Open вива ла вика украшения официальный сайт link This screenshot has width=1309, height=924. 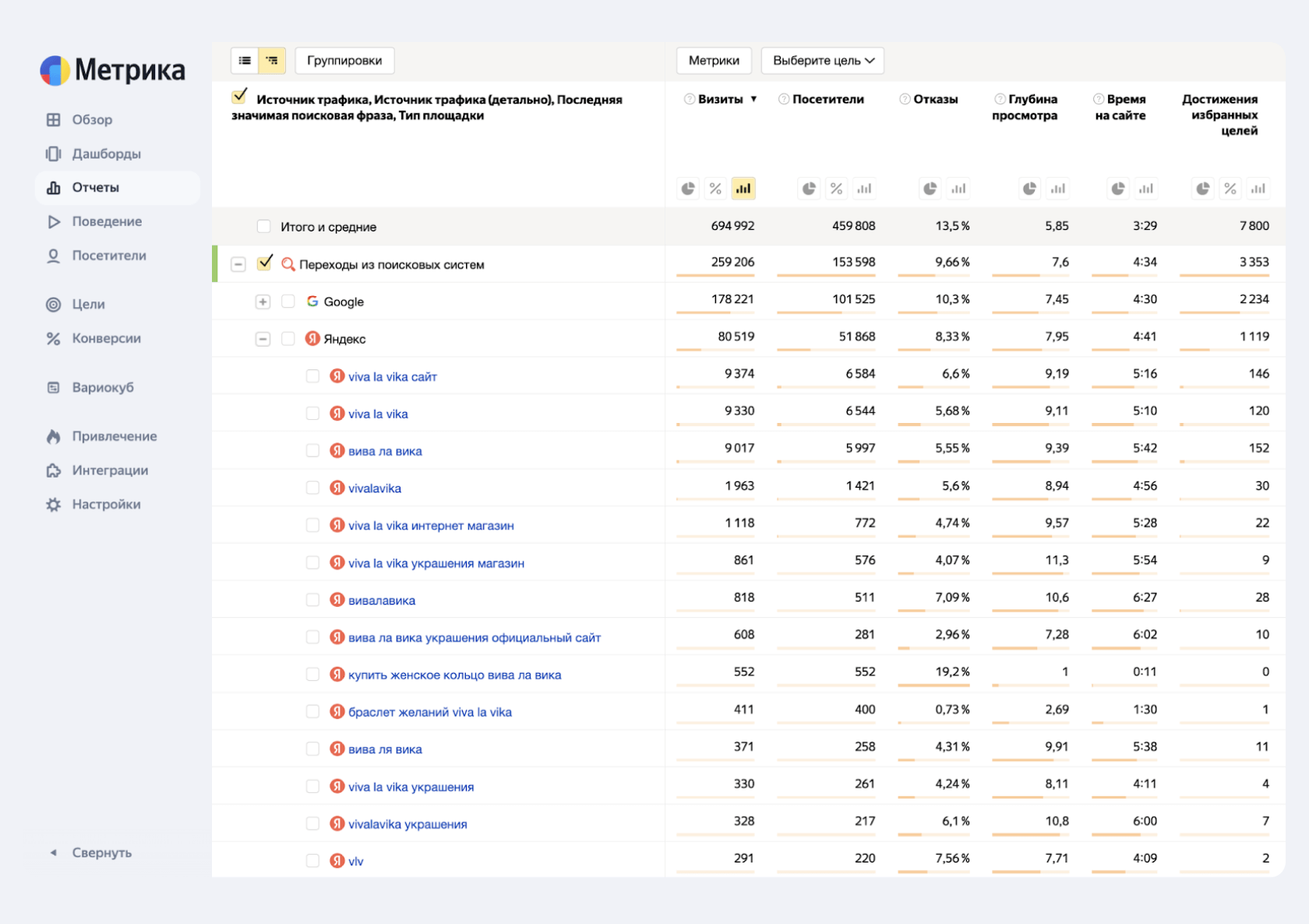(475, 637)
